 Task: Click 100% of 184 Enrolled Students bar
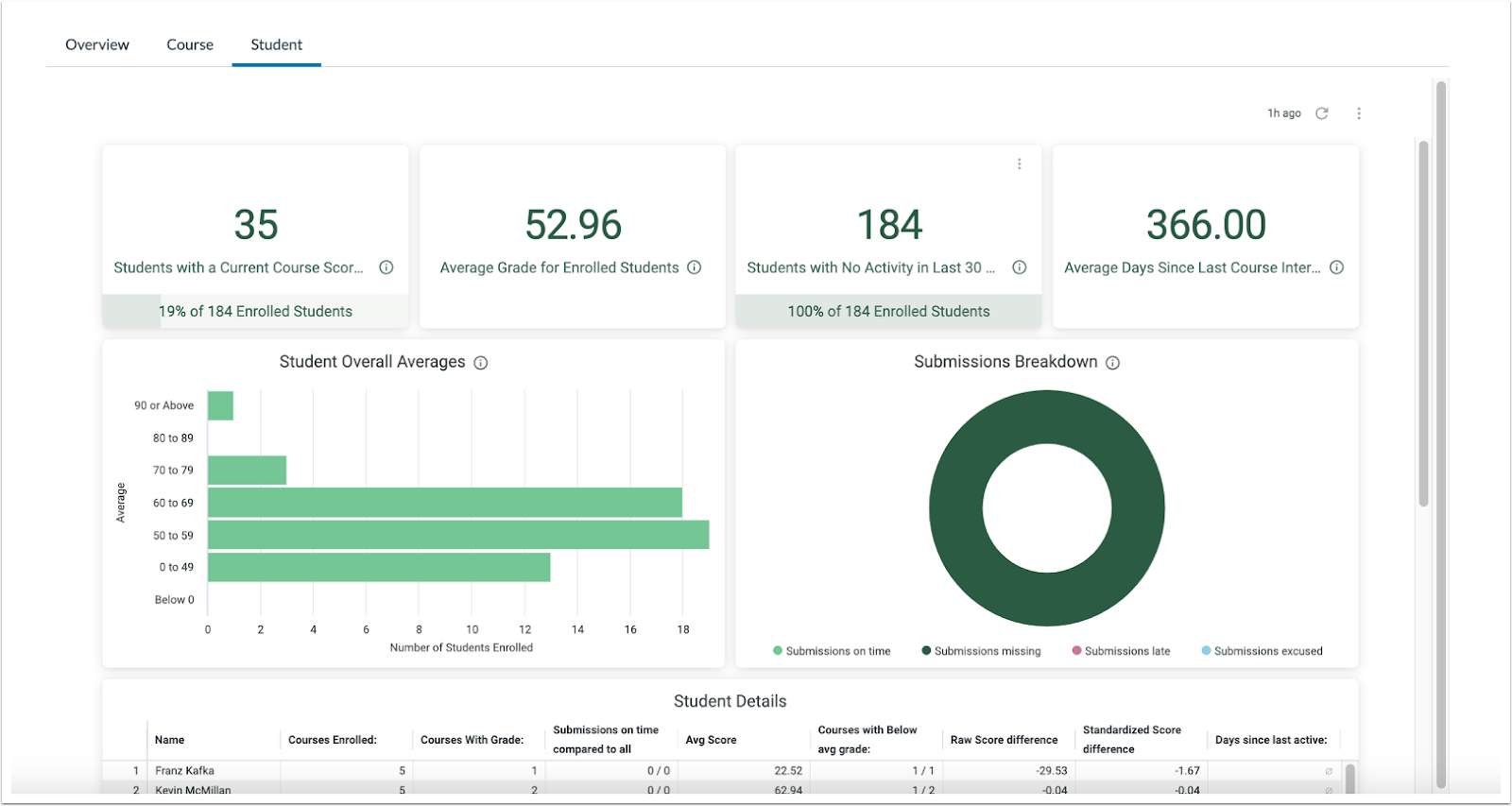[x=889, y=312]
